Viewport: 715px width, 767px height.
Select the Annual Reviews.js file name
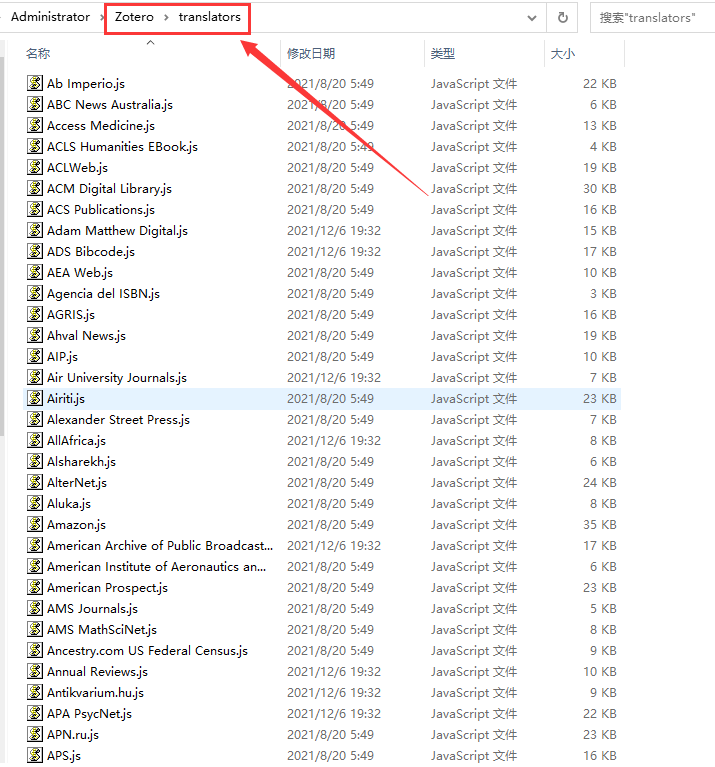click(97, 672)
